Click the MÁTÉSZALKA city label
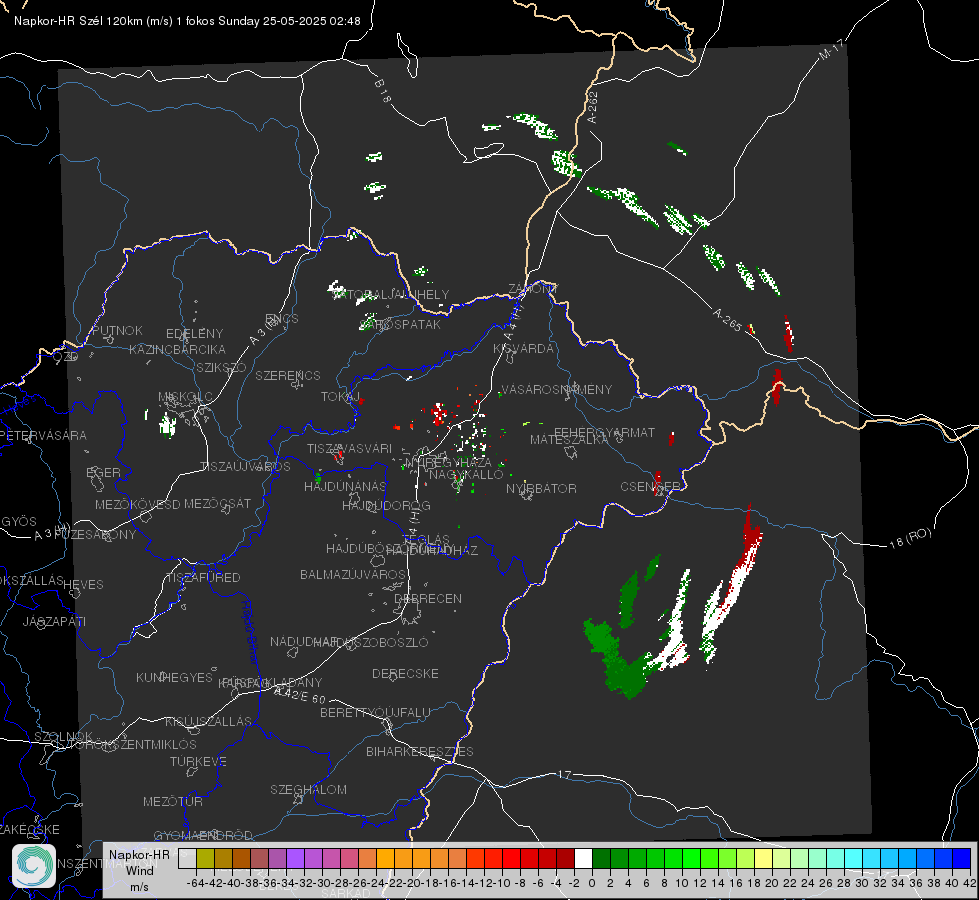979x900 pixels. (569, 440)
